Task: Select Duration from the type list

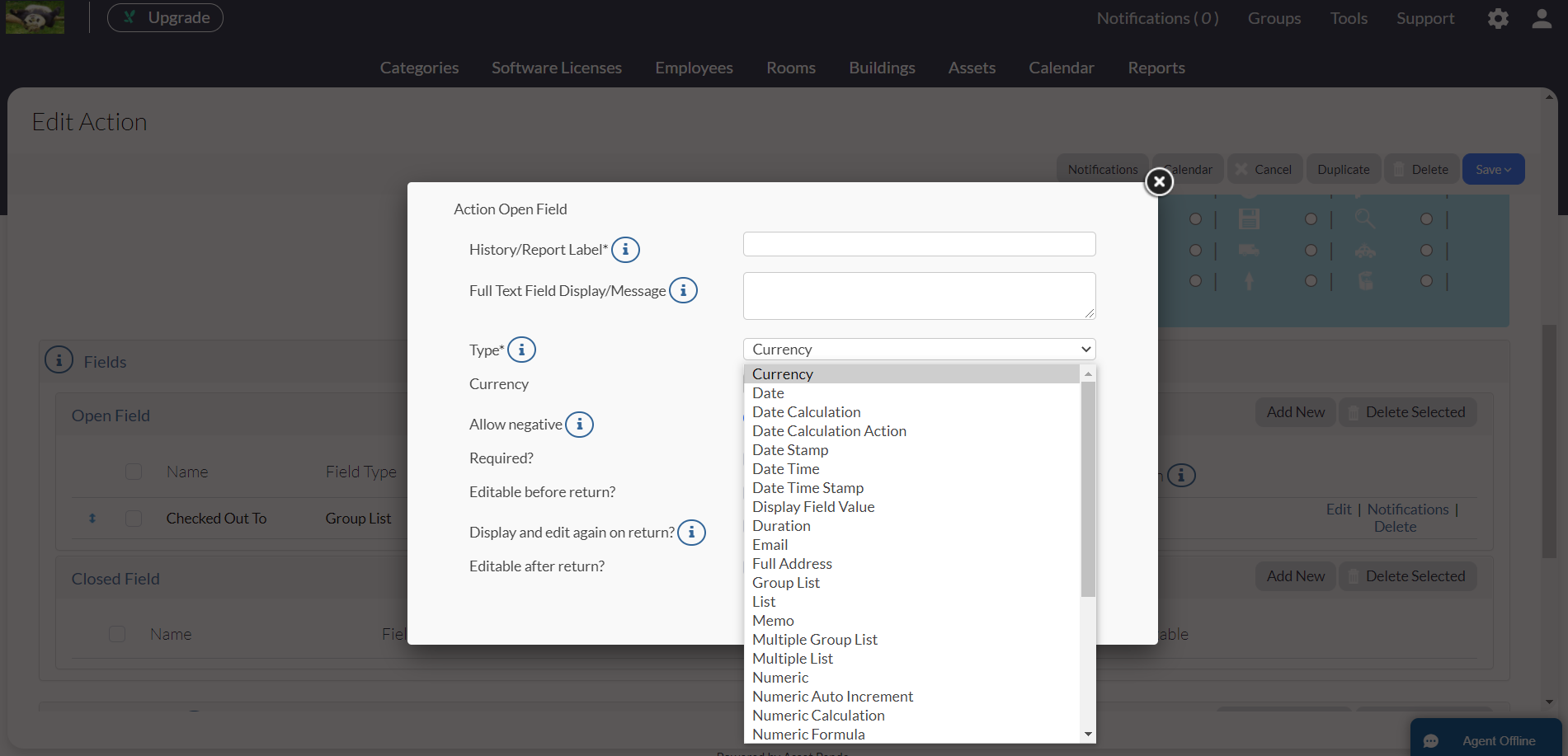Action: [x=911, y=526]
